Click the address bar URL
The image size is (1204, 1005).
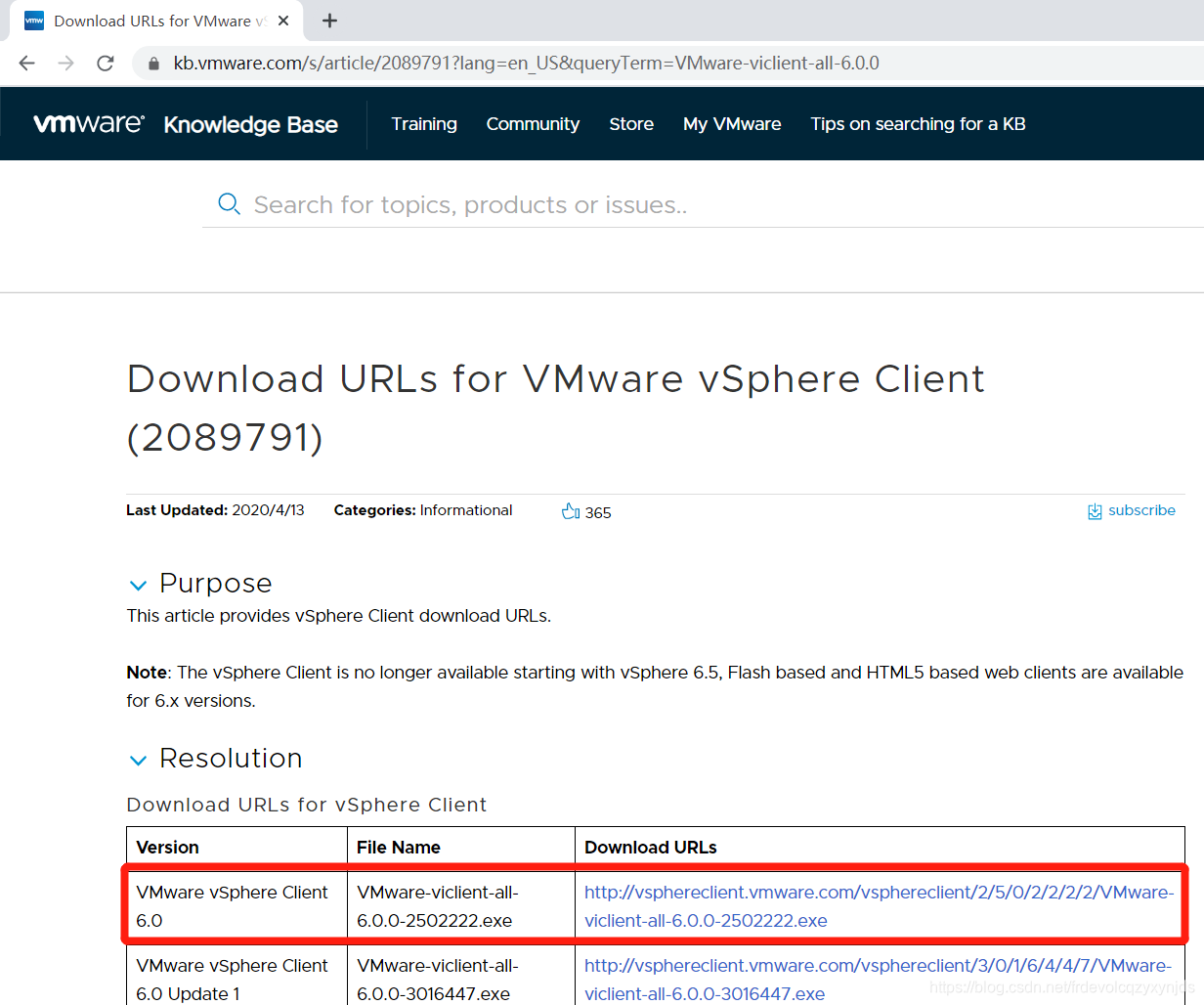point(526,64)
